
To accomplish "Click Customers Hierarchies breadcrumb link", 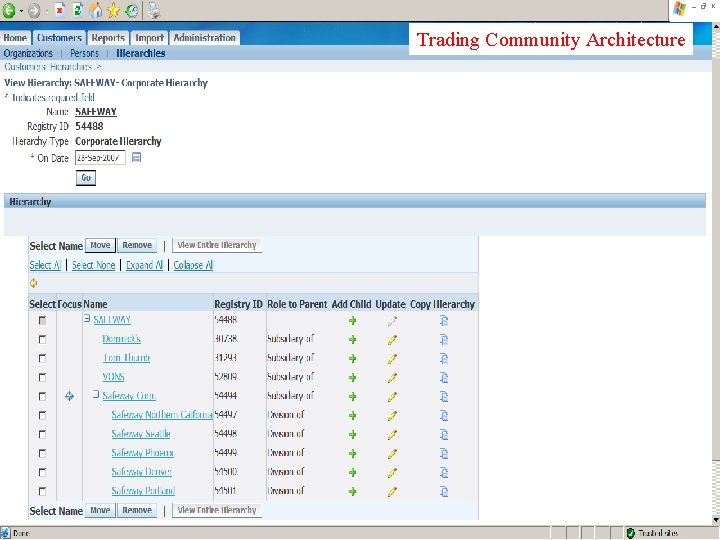I will coord(49,67).
